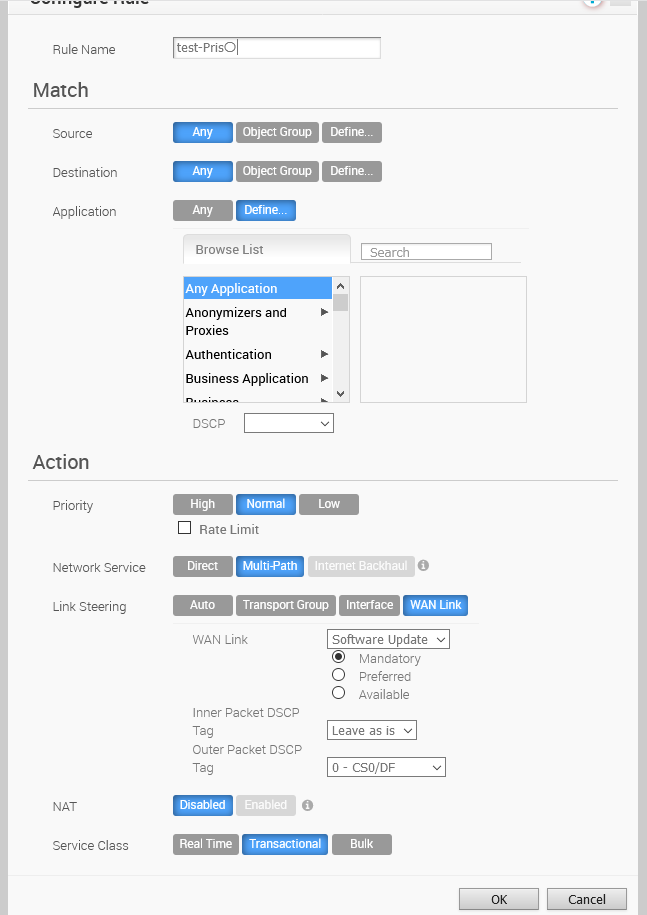The height and width of the screenshot is (915, 647).
Task: Click Define for Destination
Action: coord(352,172)
